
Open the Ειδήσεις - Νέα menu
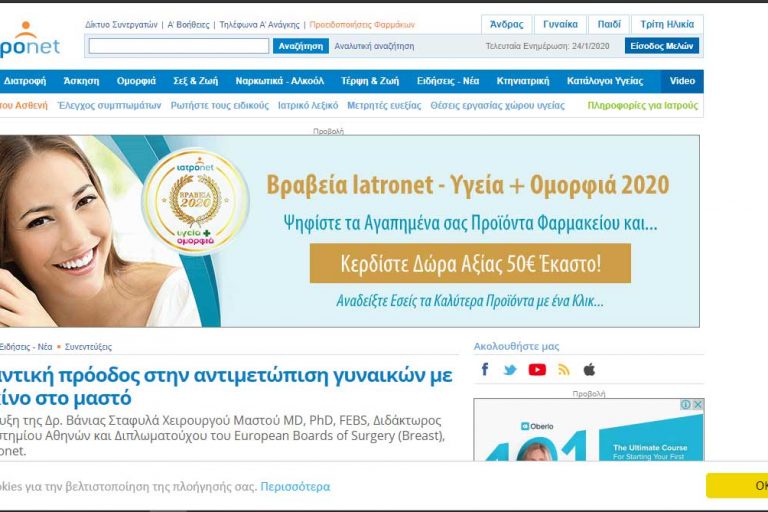[x=448, y=81]
